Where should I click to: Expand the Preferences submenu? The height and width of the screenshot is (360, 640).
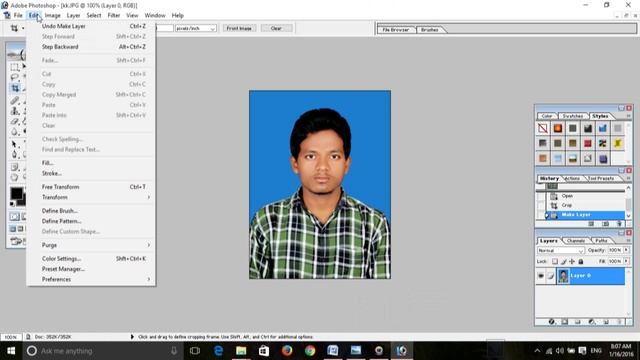92,279
